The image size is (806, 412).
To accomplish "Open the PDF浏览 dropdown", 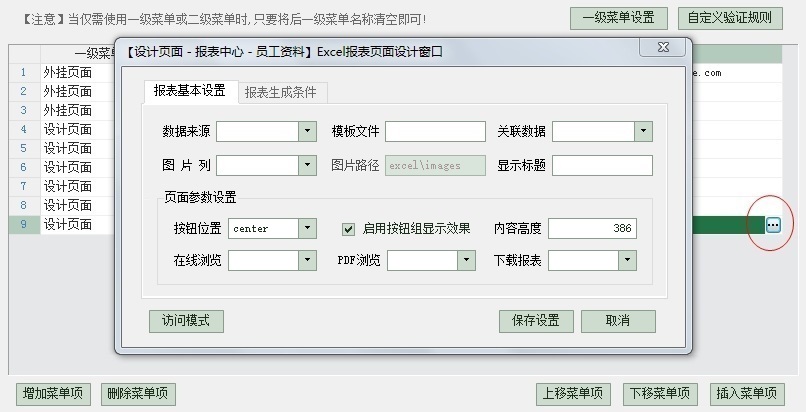I will [x=466, y=261].
